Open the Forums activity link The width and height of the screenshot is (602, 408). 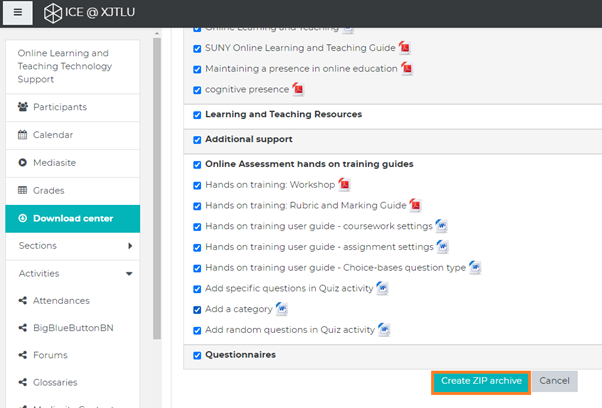point(50,355)
